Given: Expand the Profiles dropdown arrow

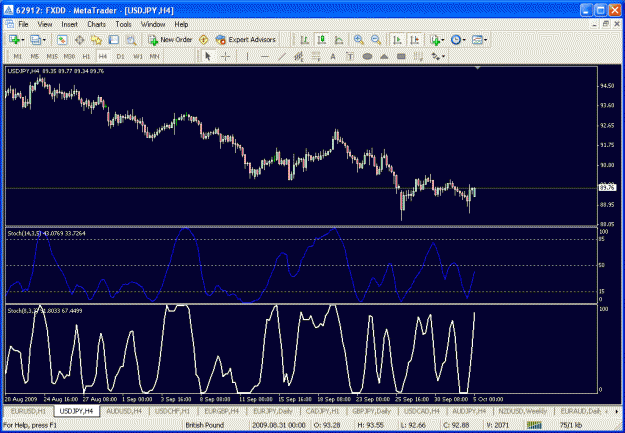Looking at the screenshot, I should (x=44, y=40).
